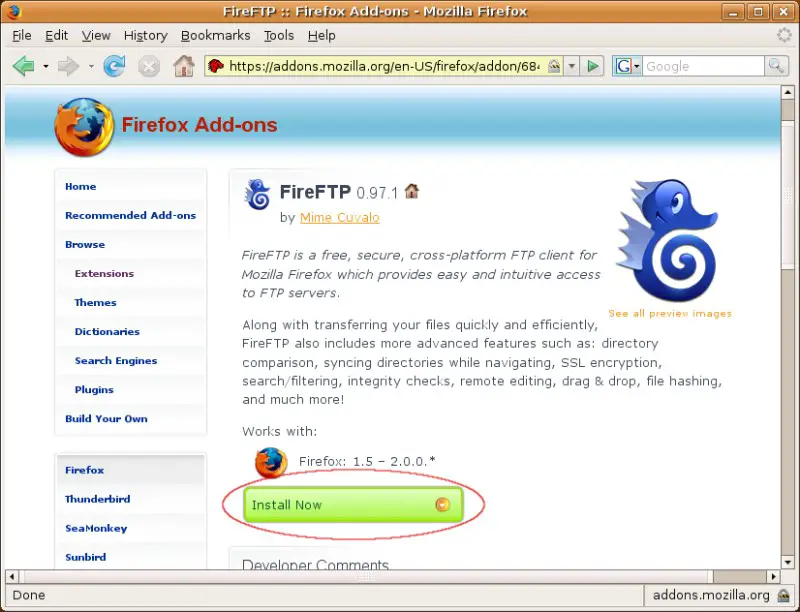Viewport: 800px width, 612px height.
Task: Open the File menu
Action: click(22, 36)
